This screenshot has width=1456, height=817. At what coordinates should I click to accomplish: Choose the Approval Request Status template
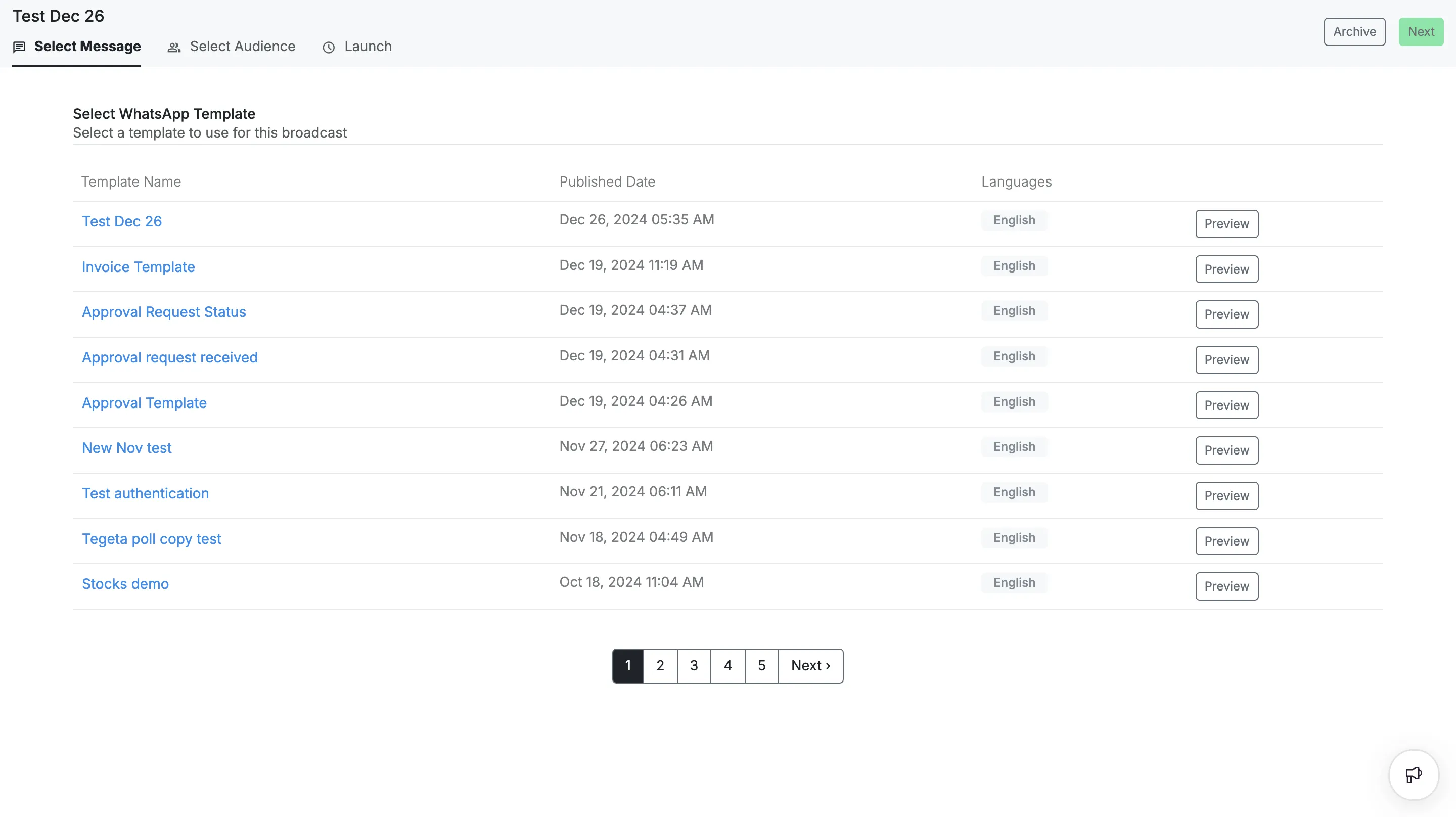click(164, 312)
